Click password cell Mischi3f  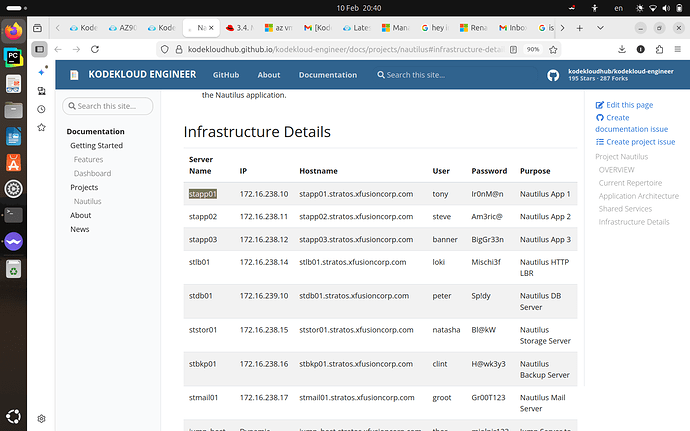486,262
